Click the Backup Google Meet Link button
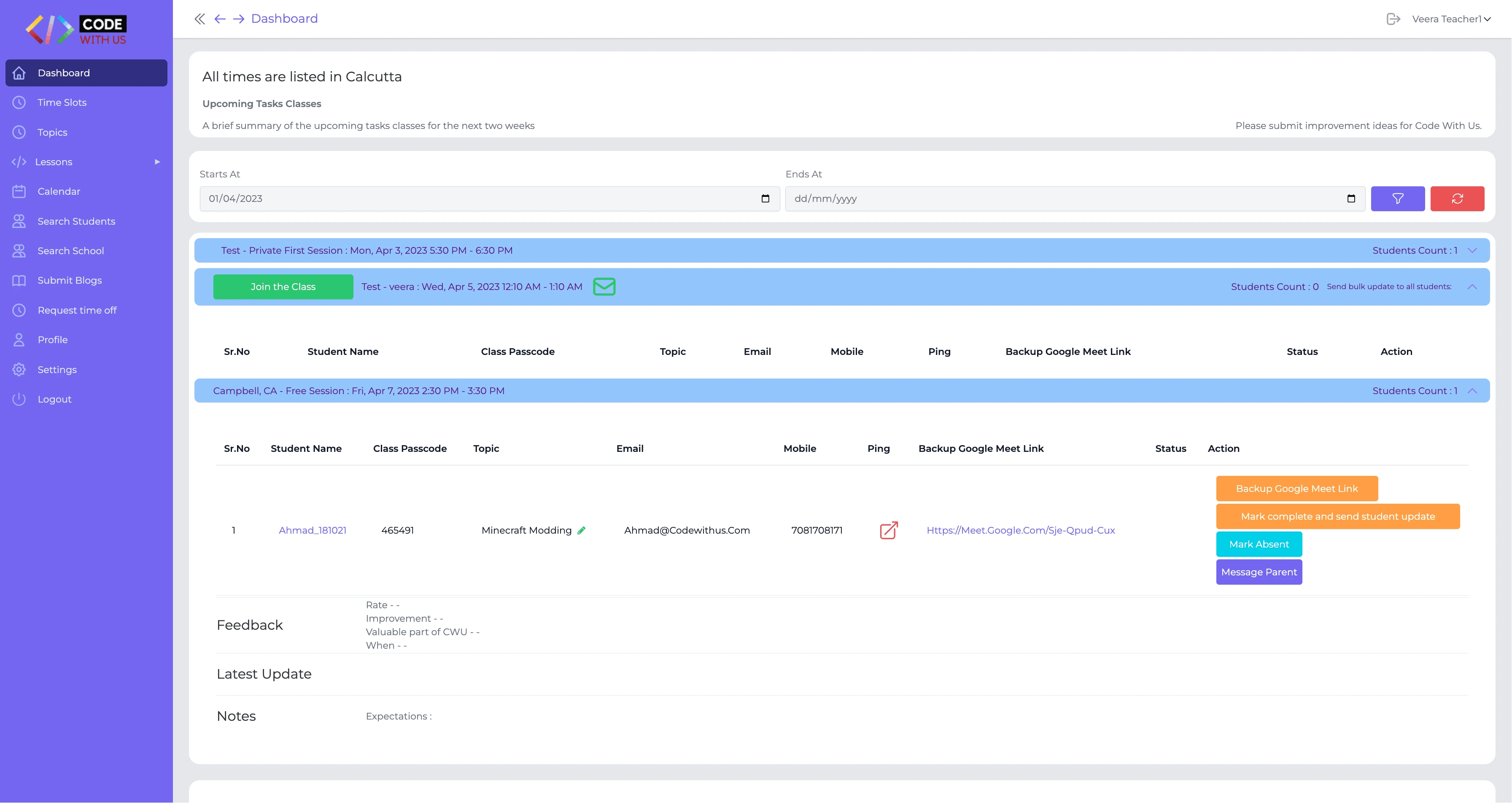This screenshot has width=1512, height=803. (1296, 489)
